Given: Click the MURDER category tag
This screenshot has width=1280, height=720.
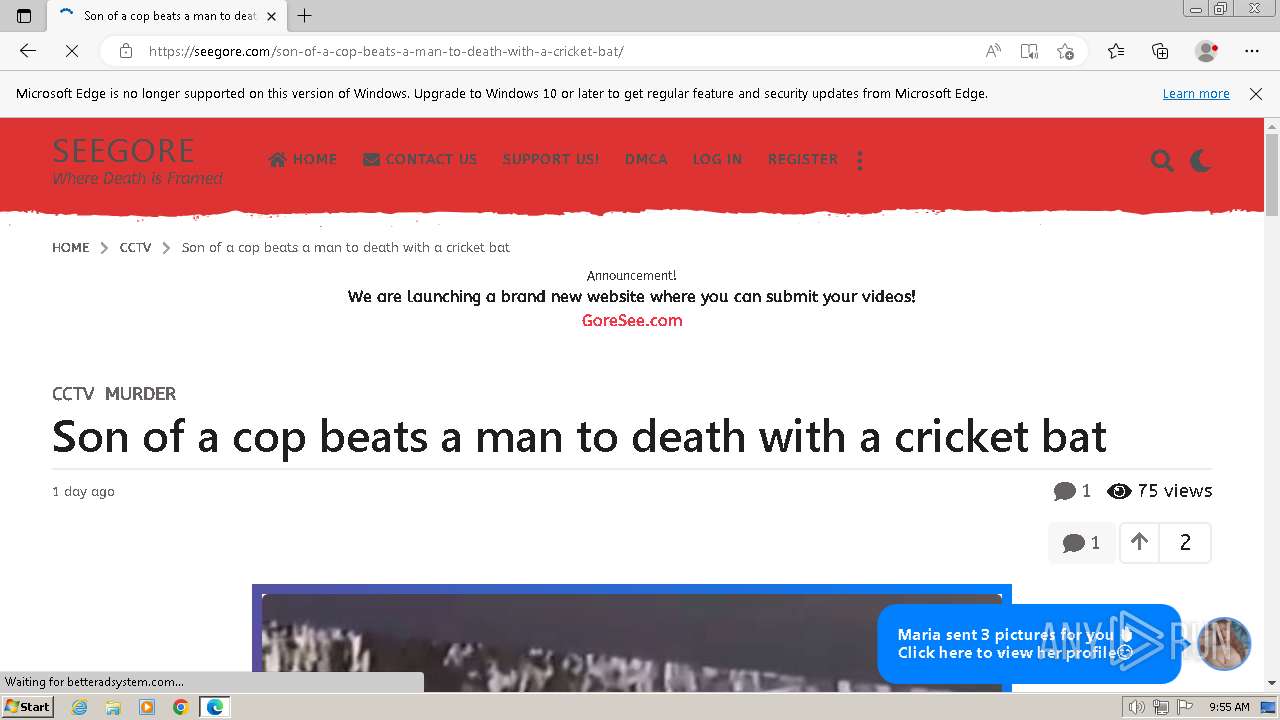Looking at the screenshot, I should [x=140, y=394].
